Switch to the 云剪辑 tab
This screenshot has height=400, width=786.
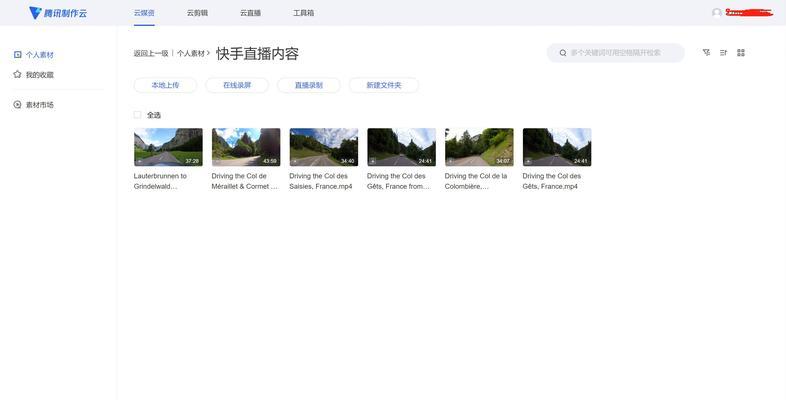[x=197, y=13]
